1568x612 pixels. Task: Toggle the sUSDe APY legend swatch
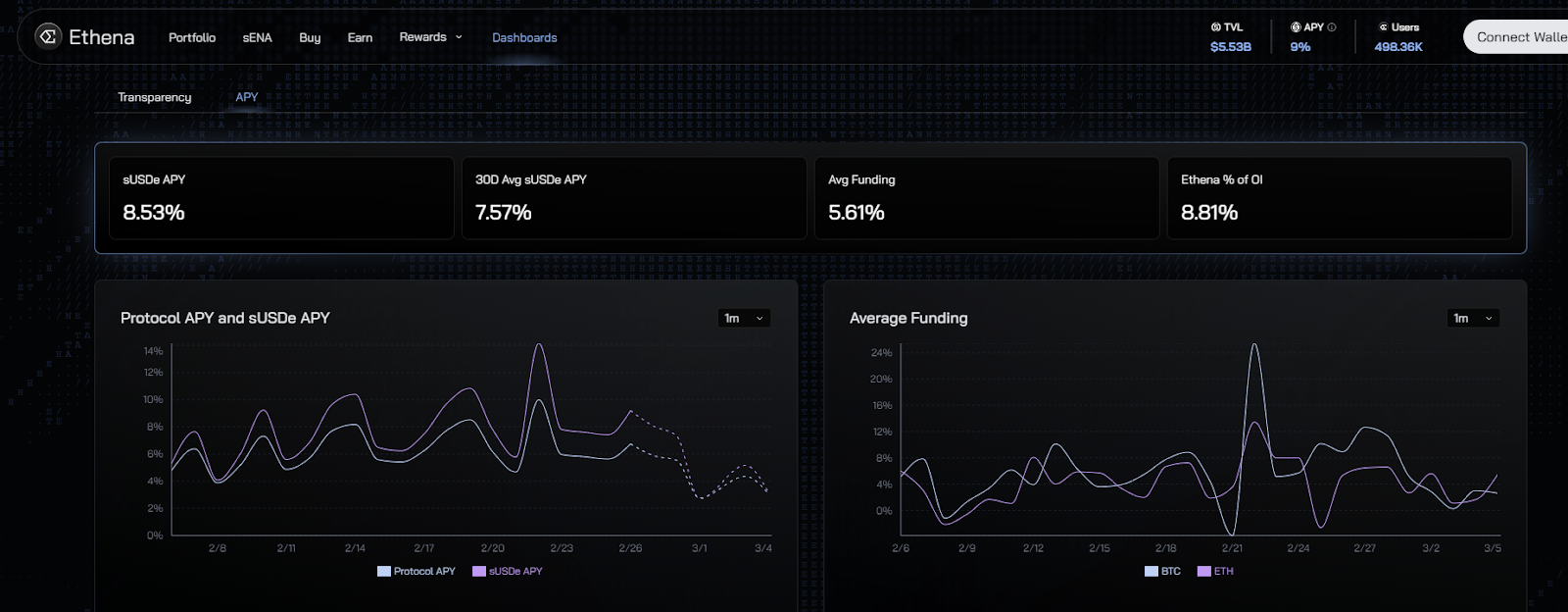tap(479, 571)
